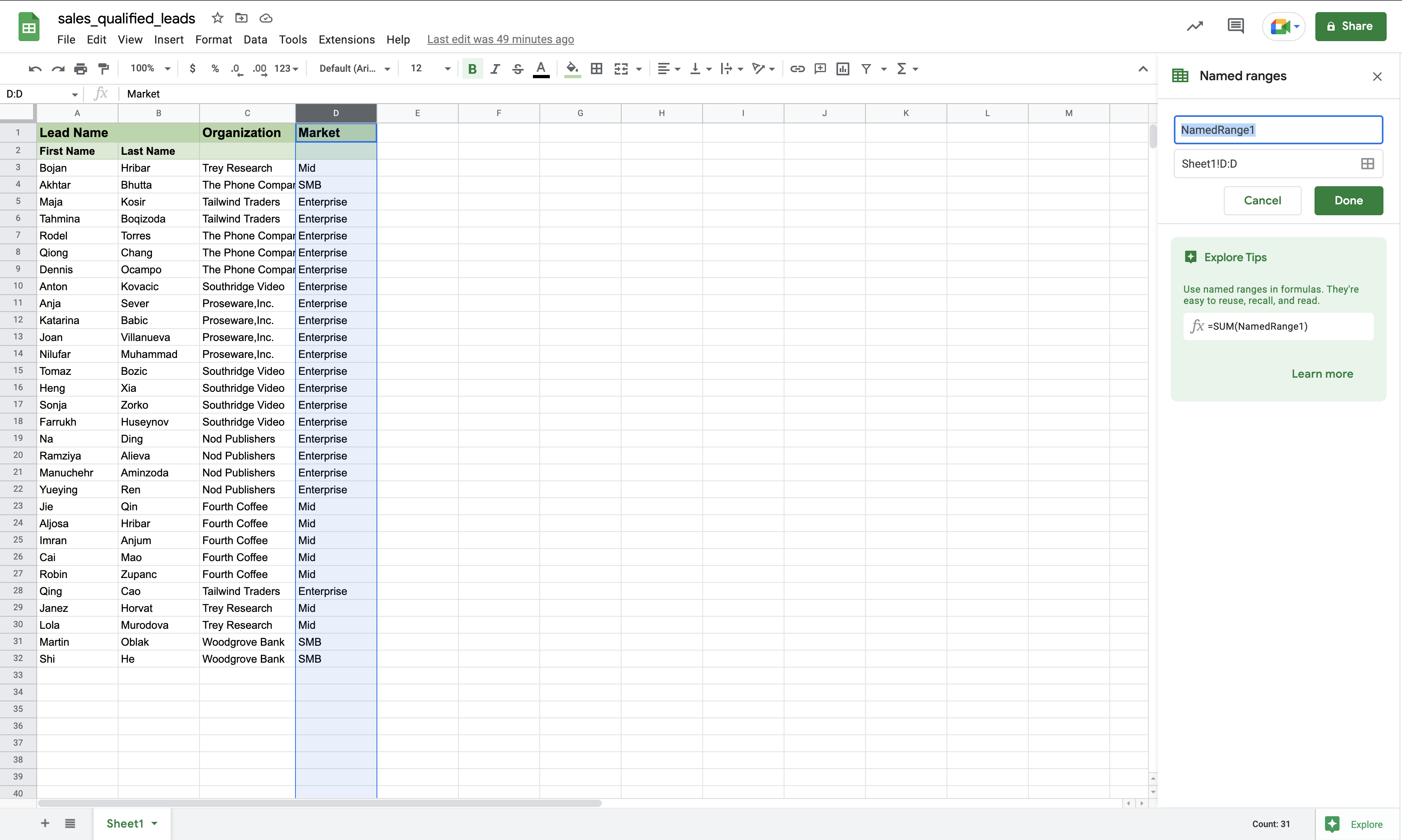Toggle italic formatting
This screenshot has height=840, width=1402.
pyautogui.click(x=495, y=69)
